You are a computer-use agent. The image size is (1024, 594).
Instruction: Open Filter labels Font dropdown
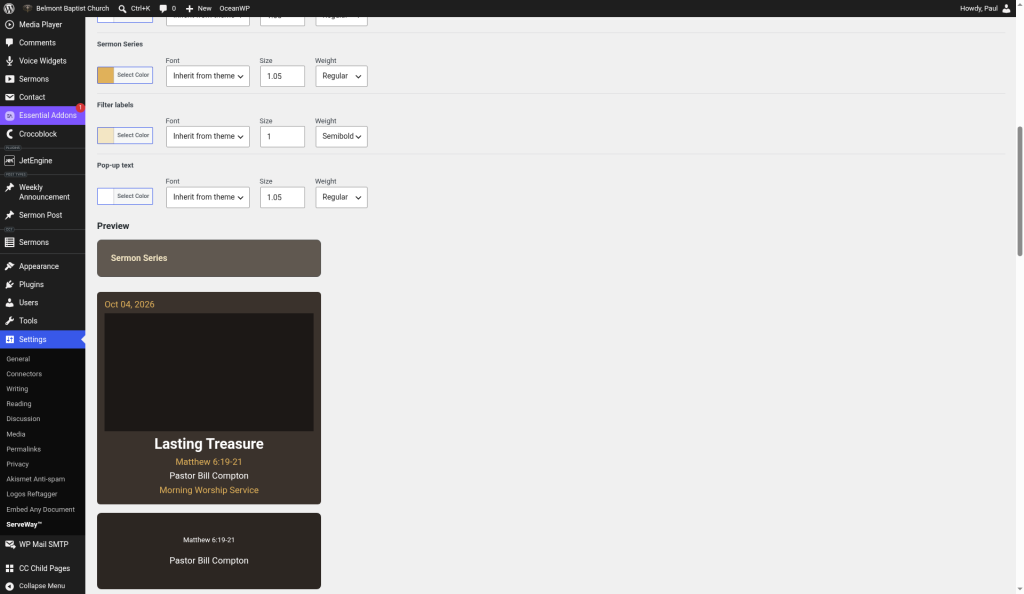tap(208, 136)
